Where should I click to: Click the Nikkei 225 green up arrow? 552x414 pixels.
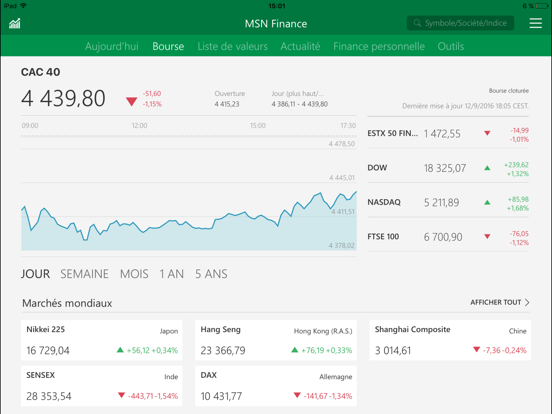click(x=120, y=350)
